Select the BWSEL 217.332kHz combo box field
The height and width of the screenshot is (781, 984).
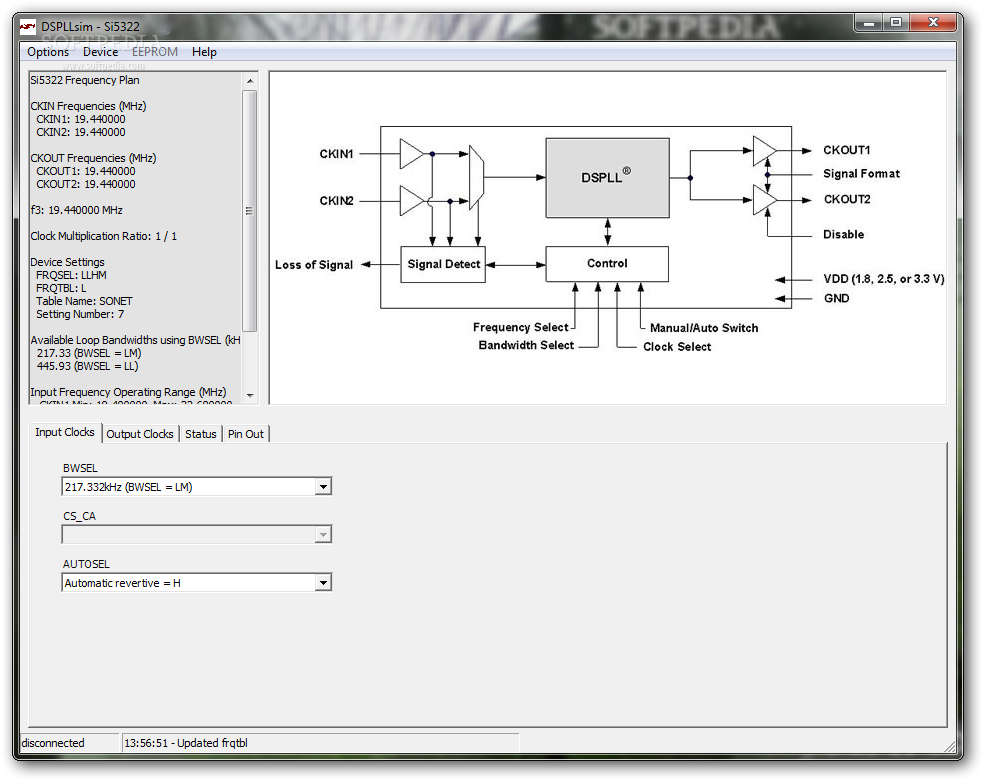pos(196,487)
